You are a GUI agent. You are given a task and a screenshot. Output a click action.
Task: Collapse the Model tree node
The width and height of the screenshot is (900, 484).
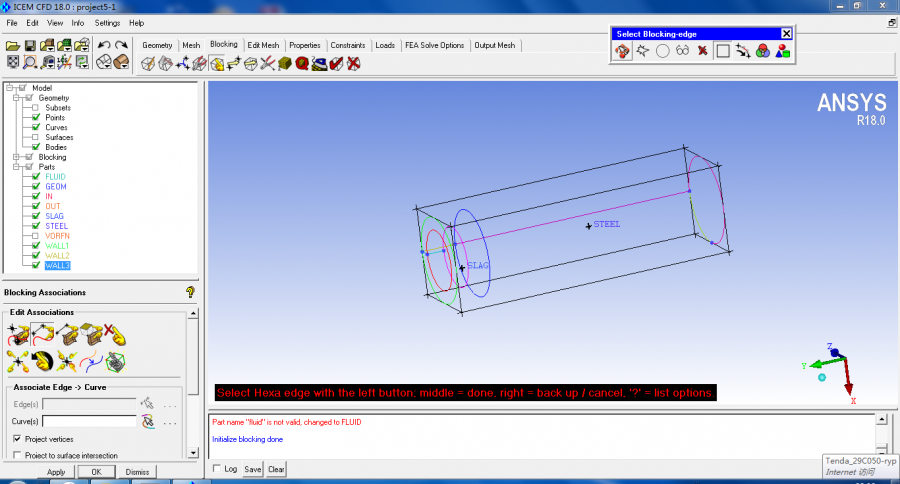pos(9,88)
